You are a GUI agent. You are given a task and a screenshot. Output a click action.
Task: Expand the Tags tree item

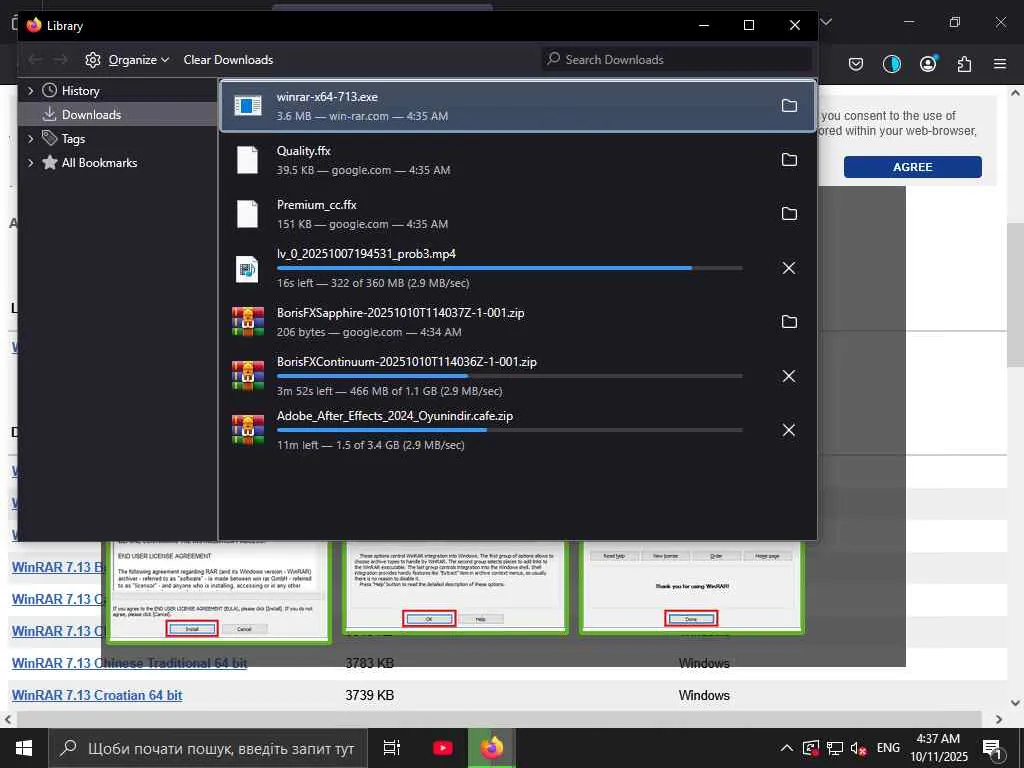click(30, 138)
